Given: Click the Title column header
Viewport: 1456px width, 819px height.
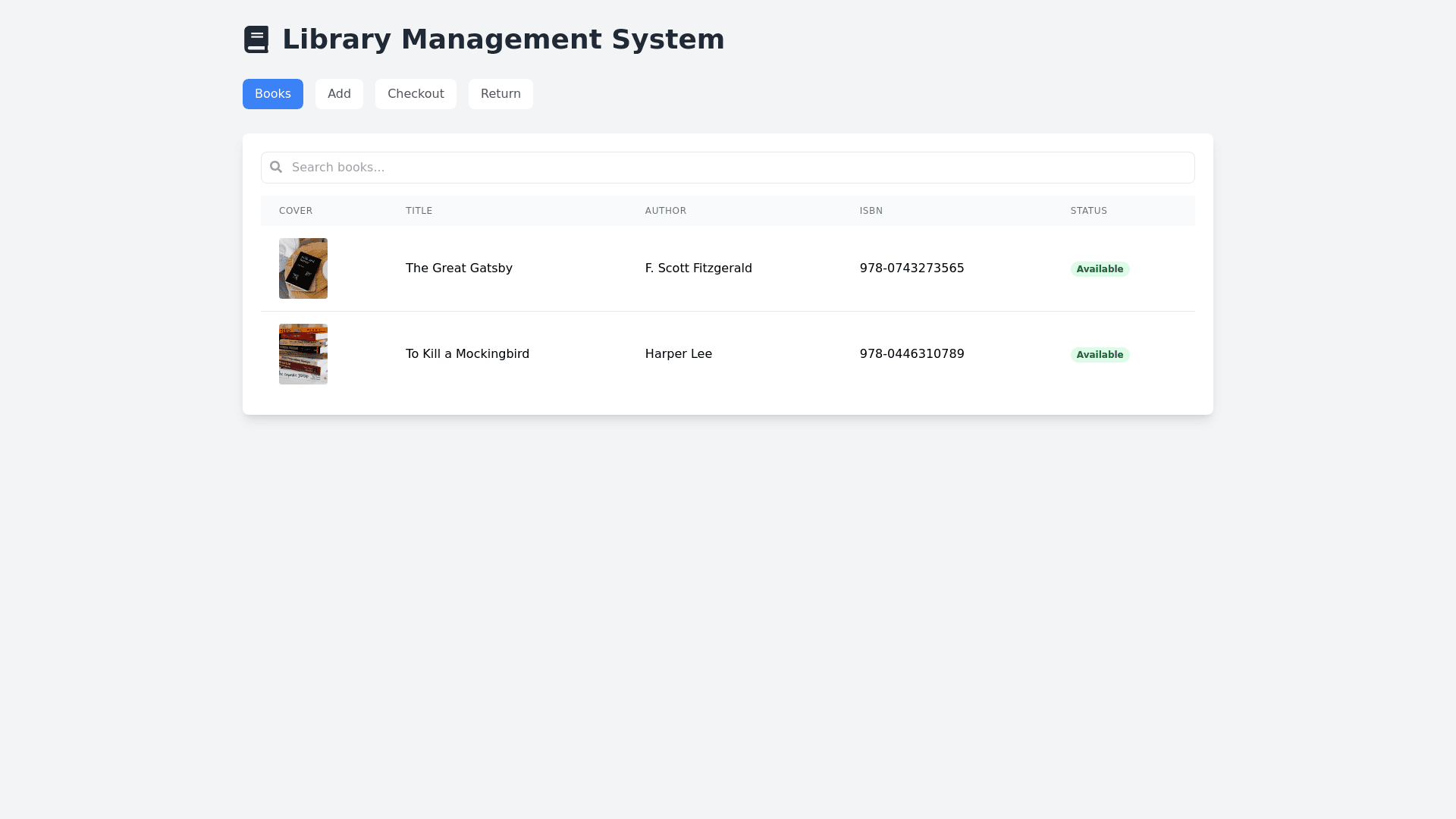Looking at the screenshot, I should (x=419, y=211).
